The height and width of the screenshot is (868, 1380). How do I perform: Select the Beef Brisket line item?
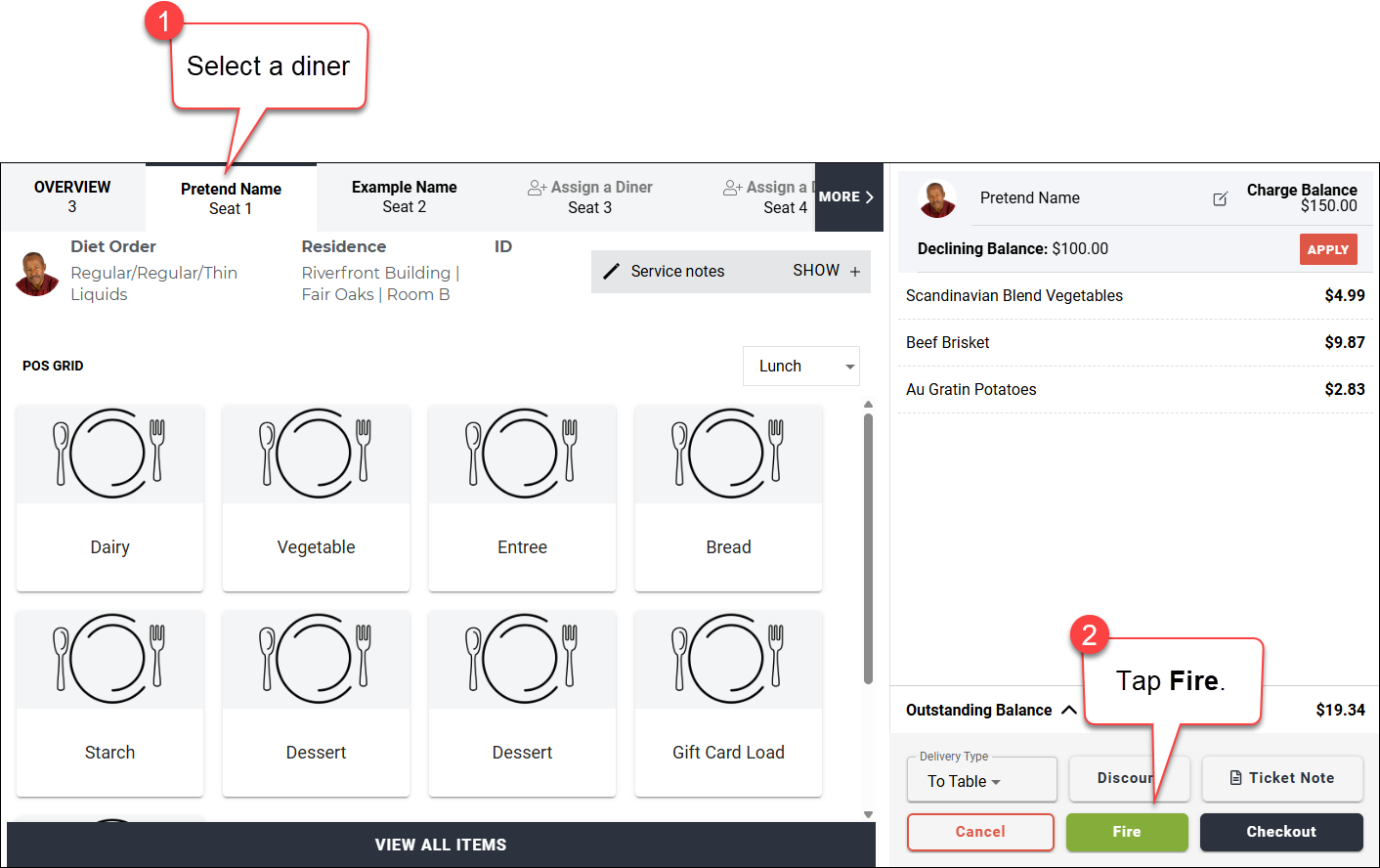[x=1135, y=342]
